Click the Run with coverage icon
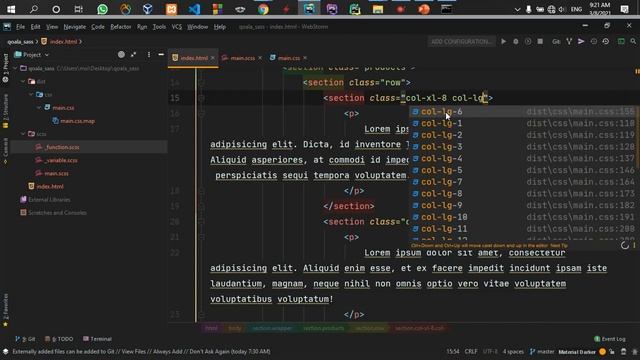Viewport: 640px width, 360px height. click(528, 41)
